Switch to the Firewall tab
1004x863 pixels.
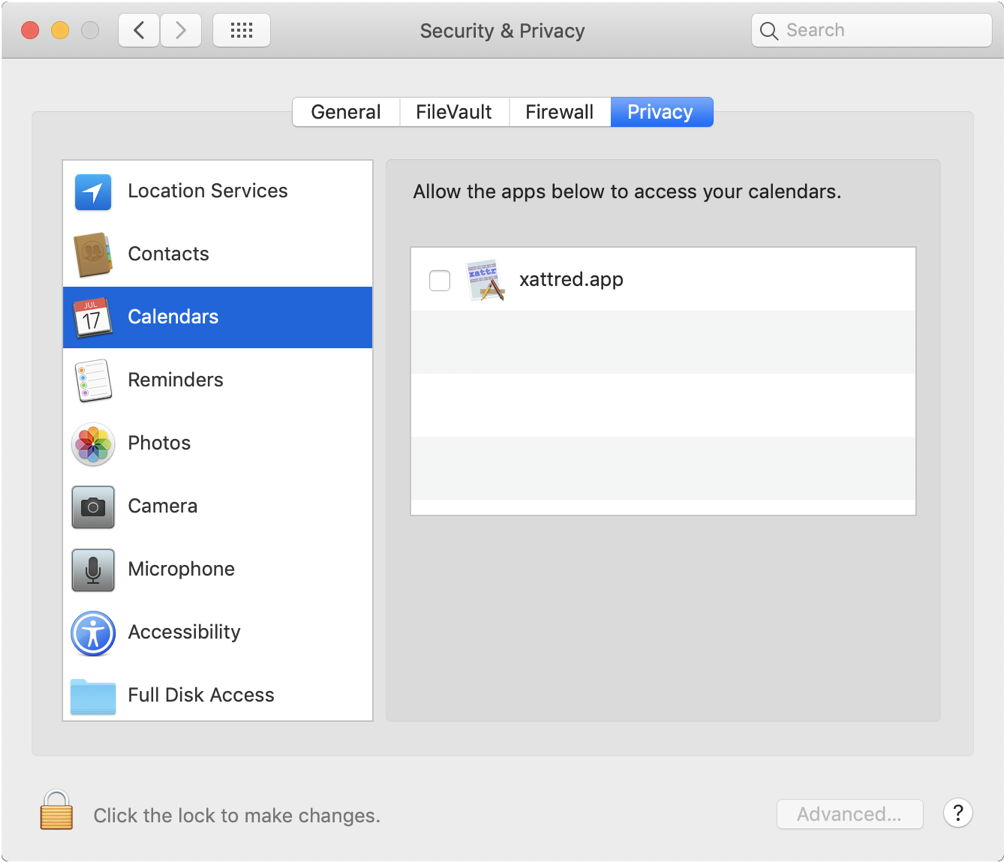559,112
